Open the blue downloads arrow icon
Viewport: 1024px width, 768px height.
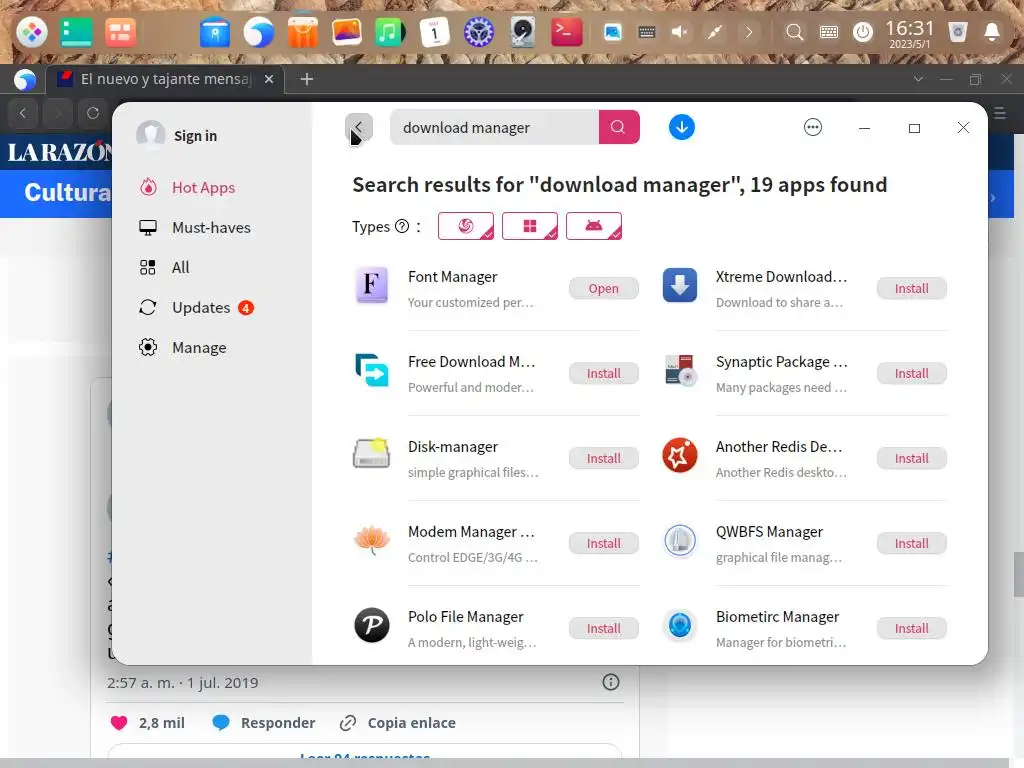(681, 127)
